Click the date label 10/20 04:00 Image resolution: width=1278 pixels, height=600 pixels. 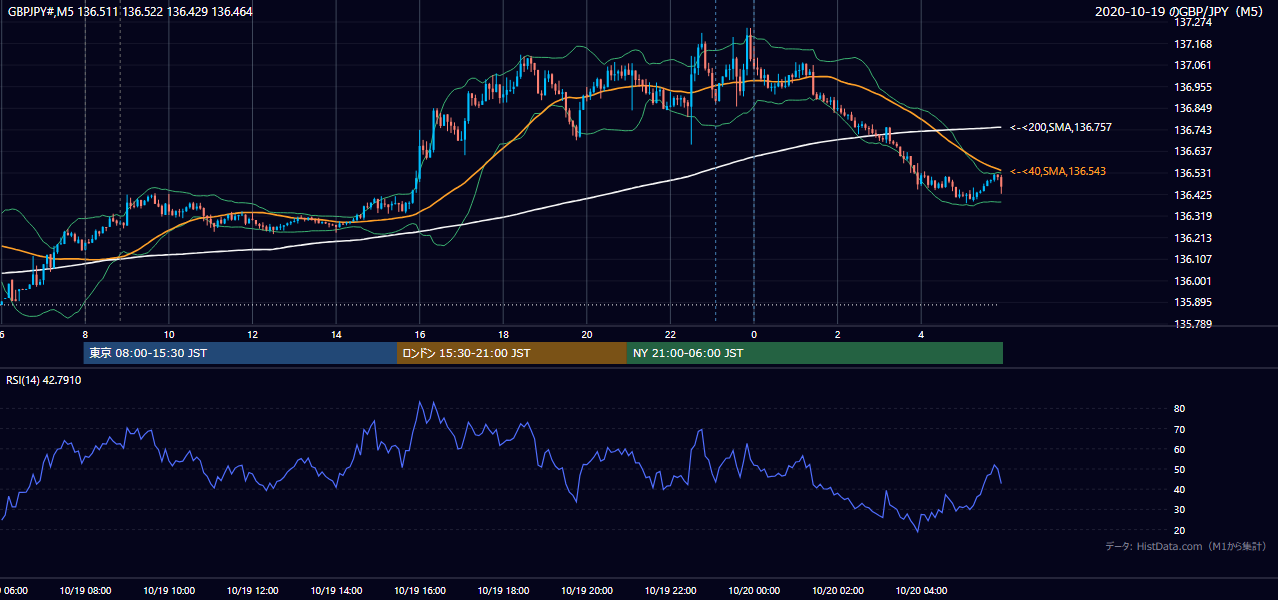pos(921,591)
